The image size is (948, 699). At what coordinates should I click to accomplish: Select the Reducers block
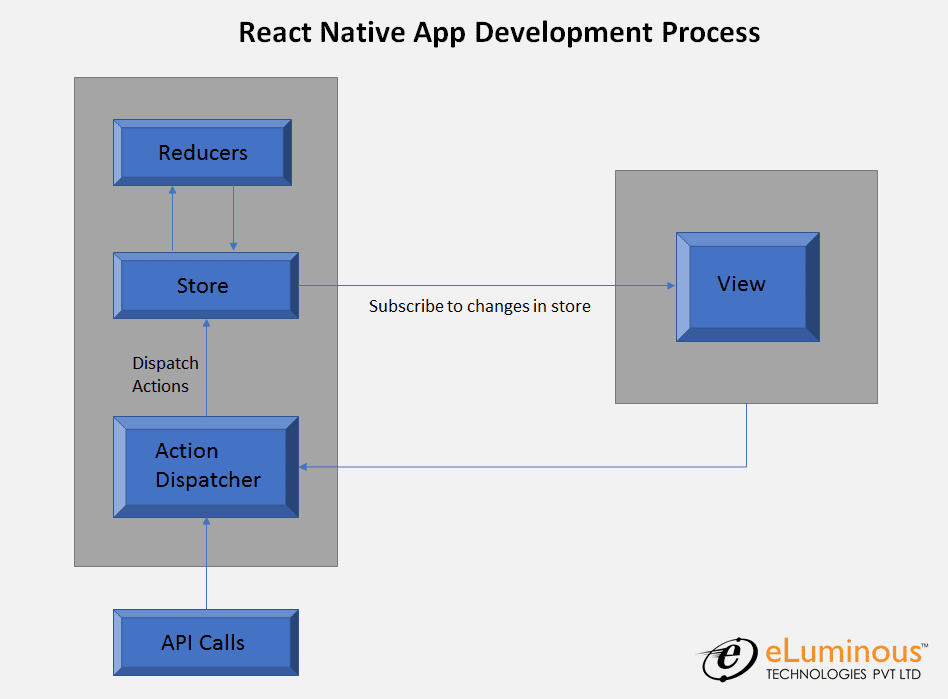click(x=201, y=152)
